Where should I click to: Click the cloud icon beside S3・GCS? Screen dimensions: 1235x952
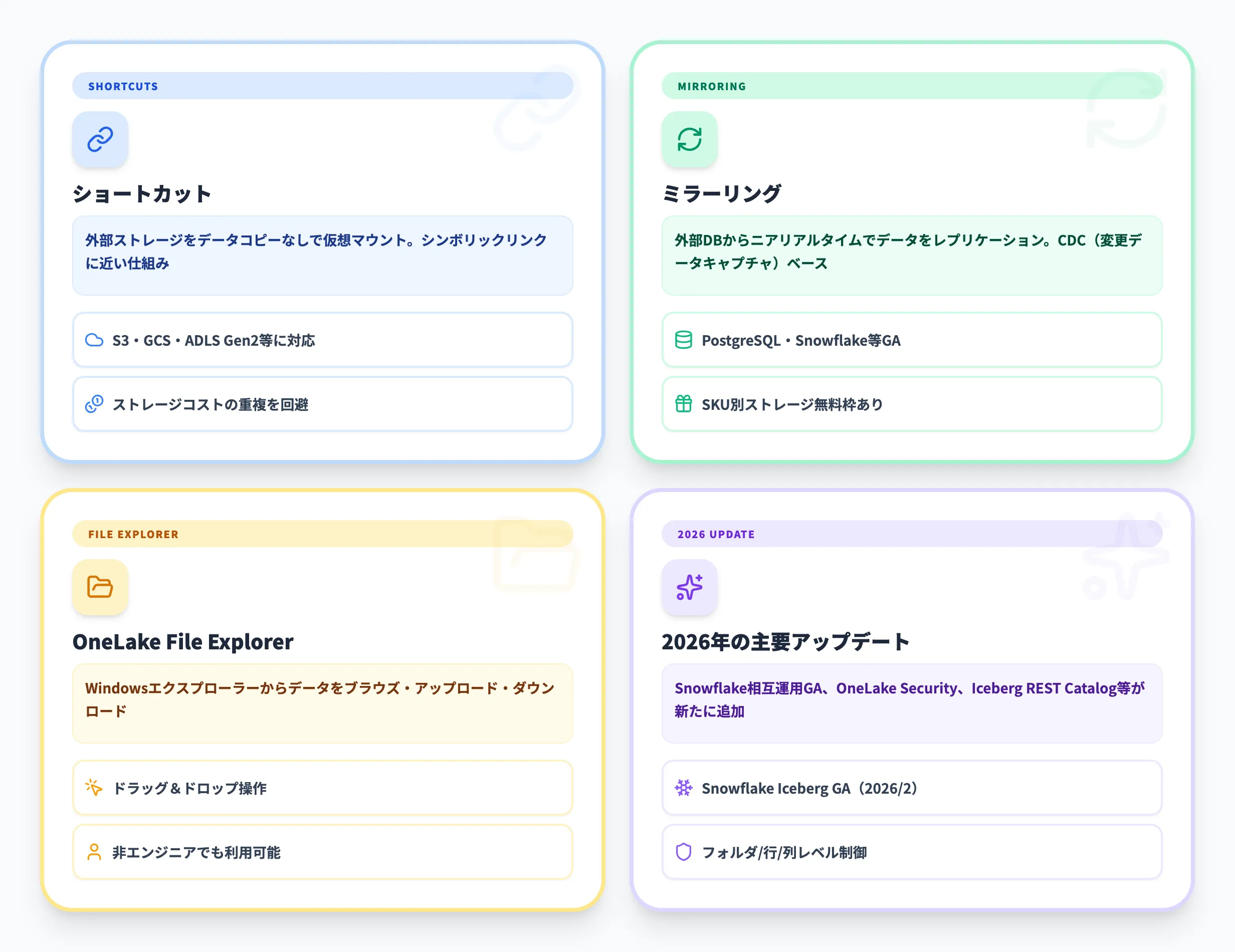click(x=94, y=340)
